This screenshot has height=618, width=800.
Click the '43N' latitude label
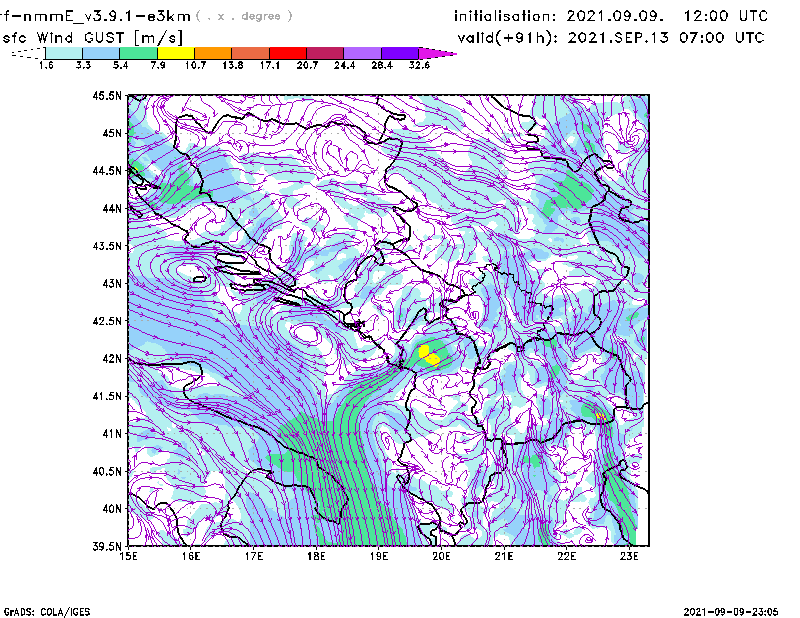pyautogui.click(x=112, y=283)
